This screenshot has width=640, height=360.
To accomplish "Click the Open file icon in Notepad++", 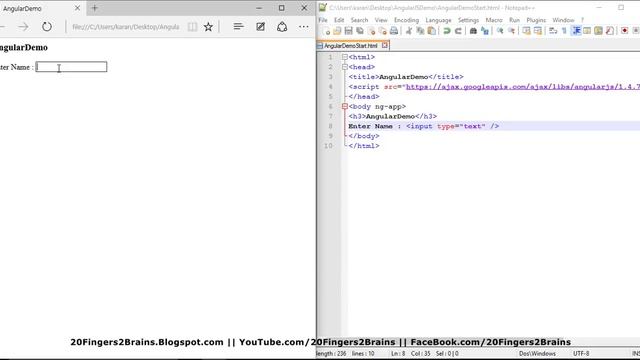I will point(337,31).
